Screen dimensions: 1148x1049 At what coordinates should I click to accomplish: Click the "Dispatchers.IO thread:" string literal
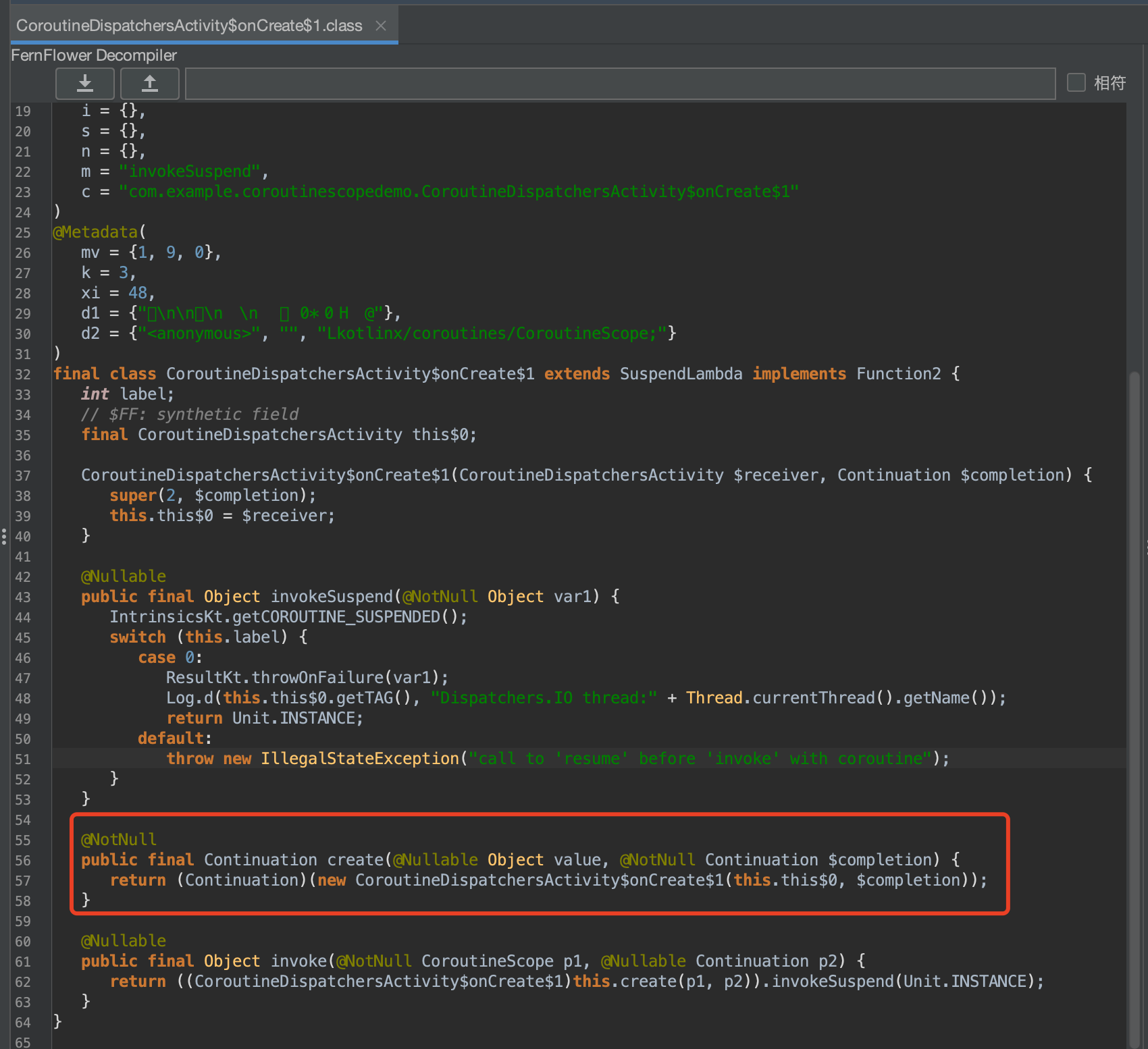(x=544, y=698)
